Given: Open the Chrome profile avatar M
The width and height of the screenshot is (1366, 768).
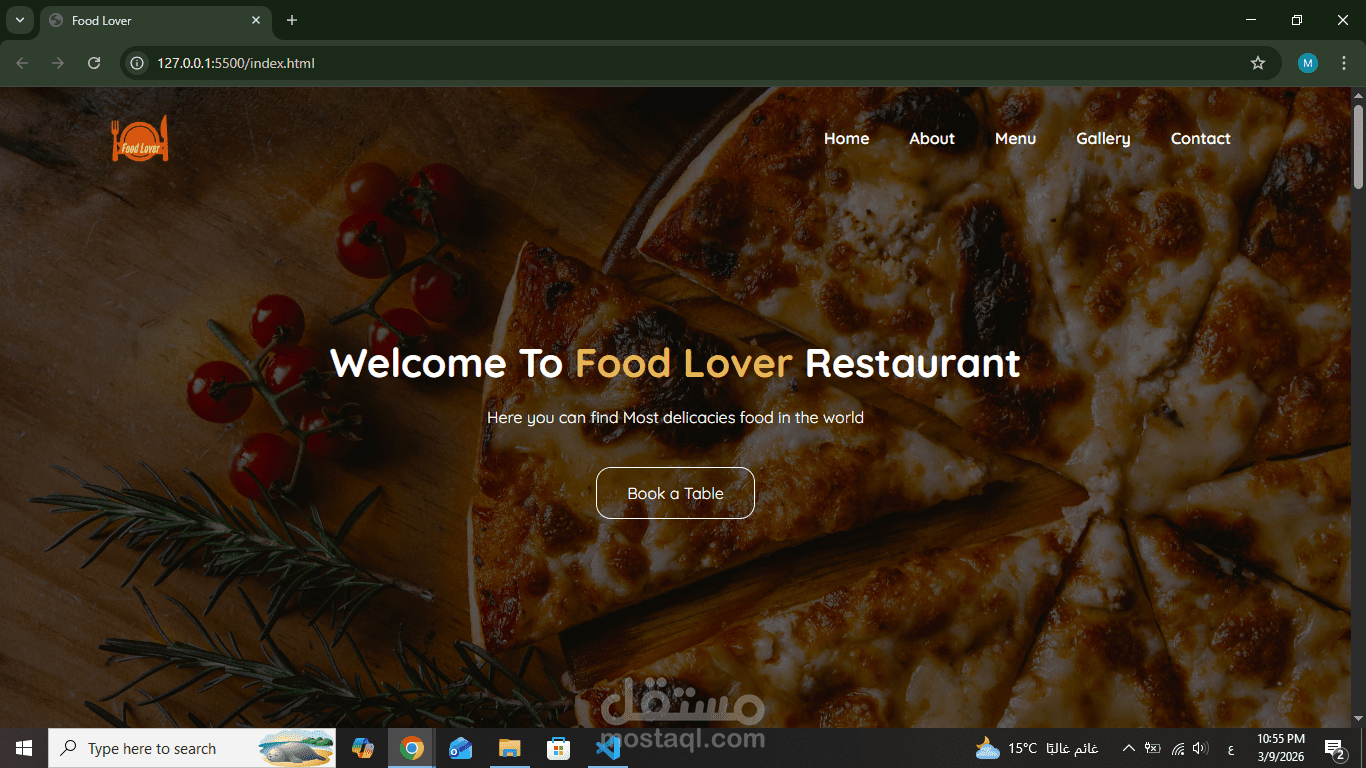Looking at the screenshot, I should tap(1307, 62).
